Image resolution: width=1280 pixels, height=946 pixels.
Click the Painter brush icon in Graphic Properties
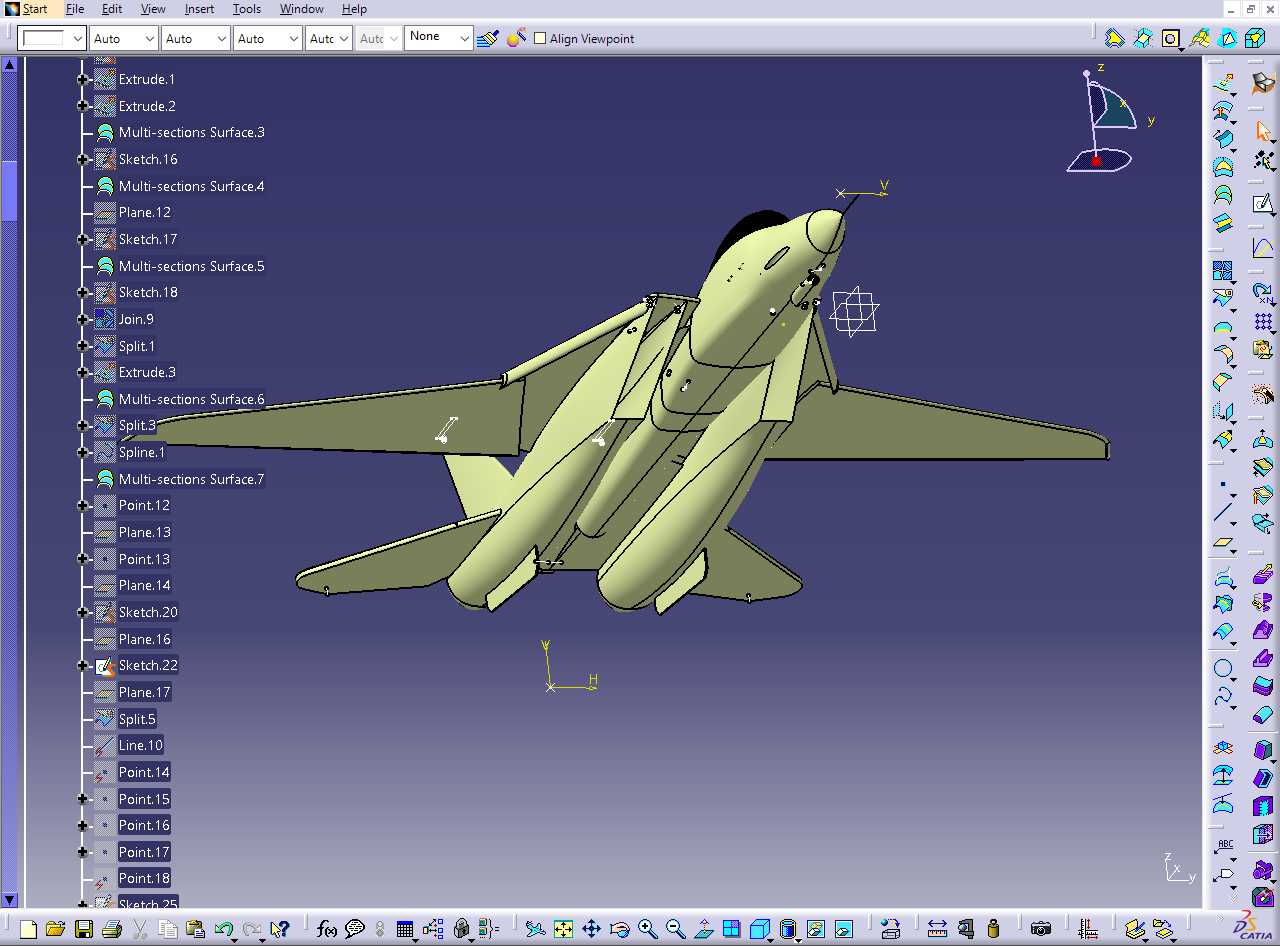488,38
